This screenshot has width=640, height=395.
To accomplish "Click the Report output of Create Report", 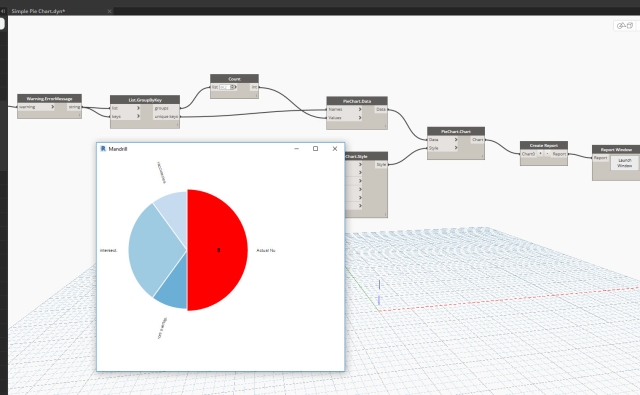I will click(x=559, y=154).
